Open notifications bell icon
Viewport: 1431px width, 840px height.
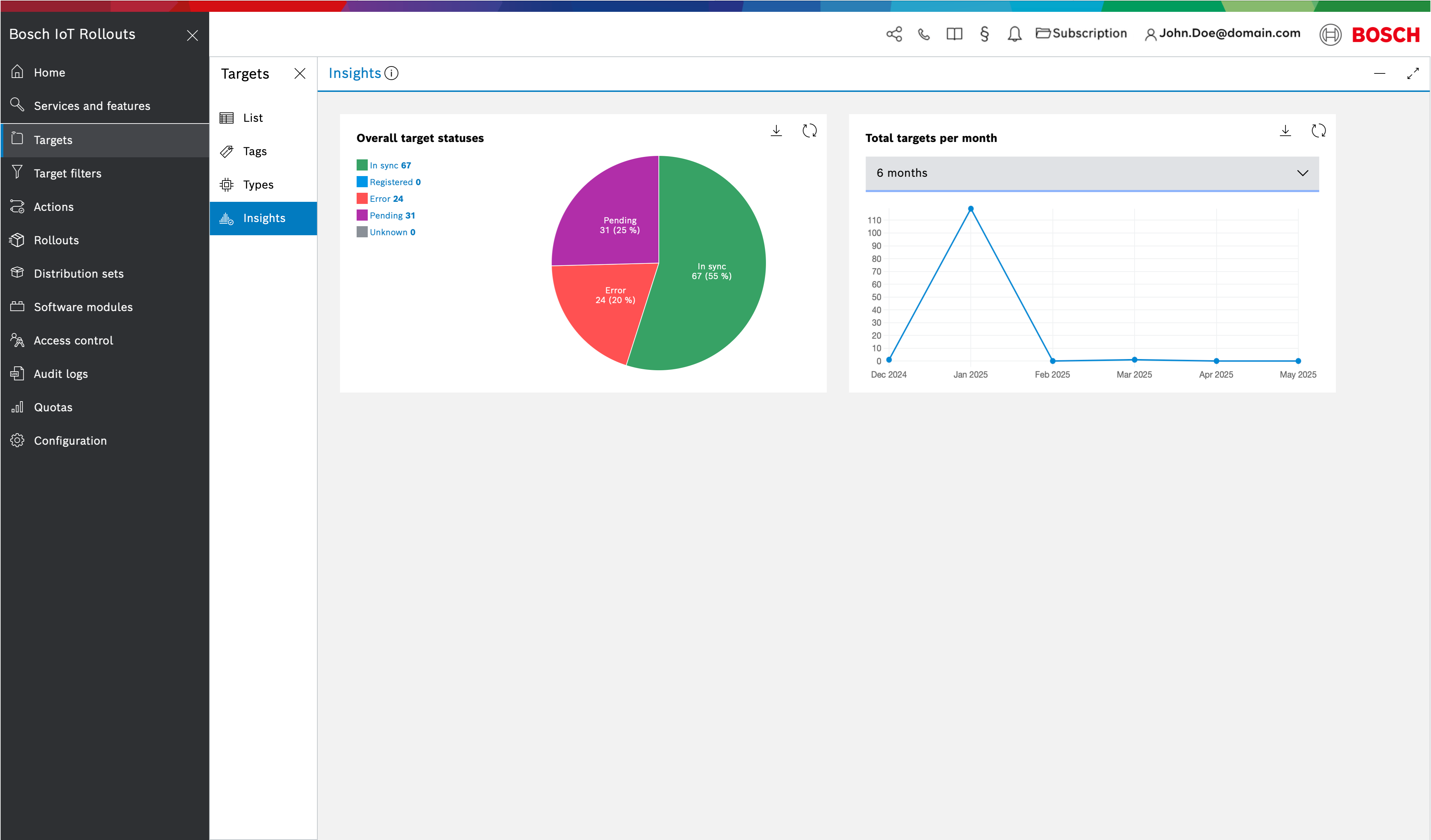coord(1014,34)
